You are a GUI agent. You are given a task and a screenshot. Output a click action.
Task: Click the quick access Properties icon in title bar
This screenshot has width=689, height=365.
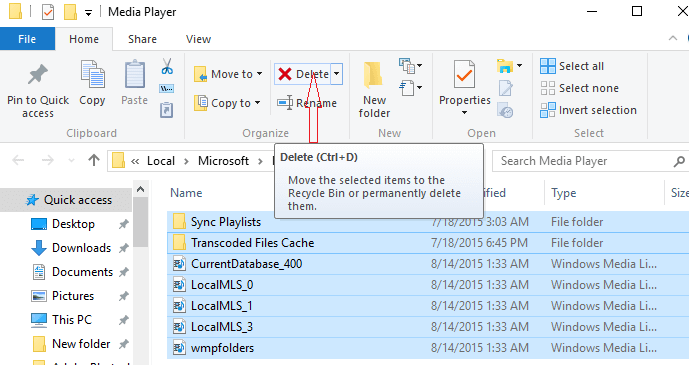click(48, 12)
